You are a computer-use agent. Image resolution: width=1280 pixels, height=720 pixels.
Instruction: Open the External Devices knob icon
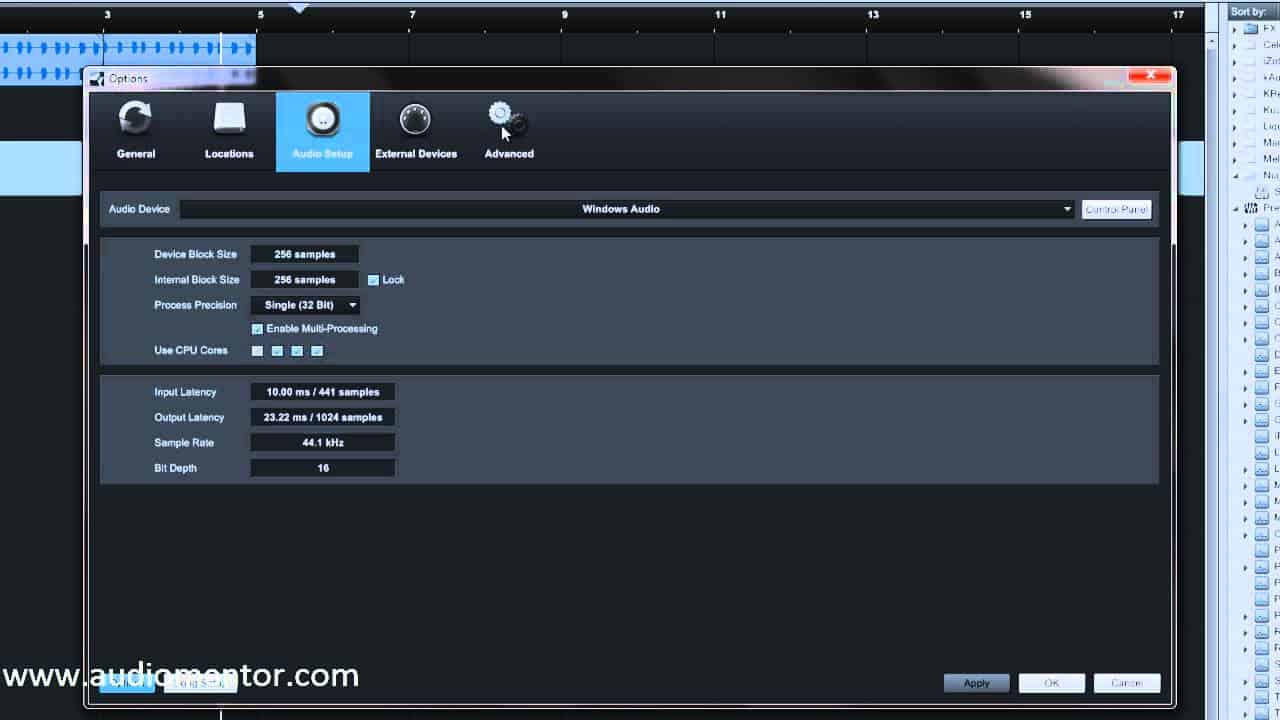tap(415, 119)
